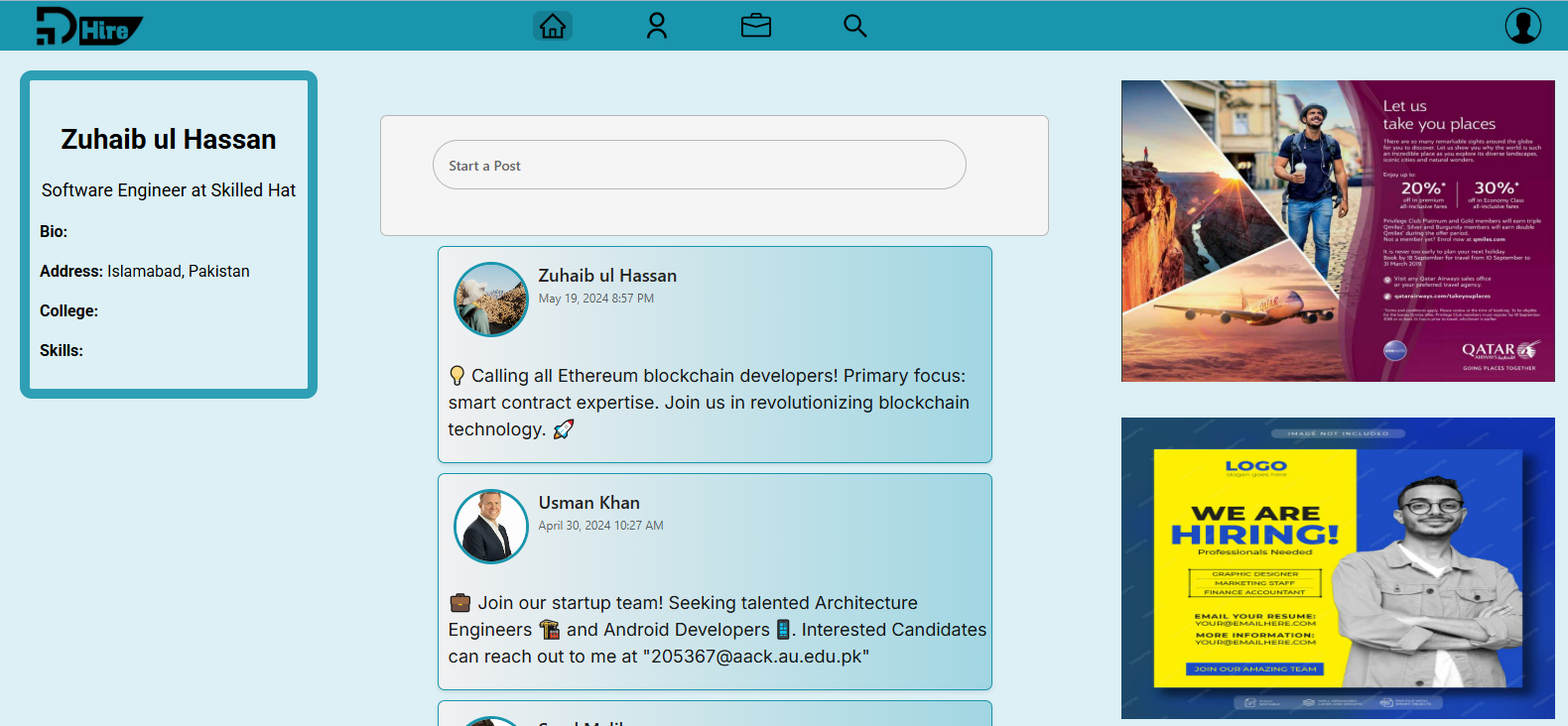This screenshot has height=726, width=1568.
Task: Click the Zuhaib ul Hassan post author name
Action: point(607,276)
